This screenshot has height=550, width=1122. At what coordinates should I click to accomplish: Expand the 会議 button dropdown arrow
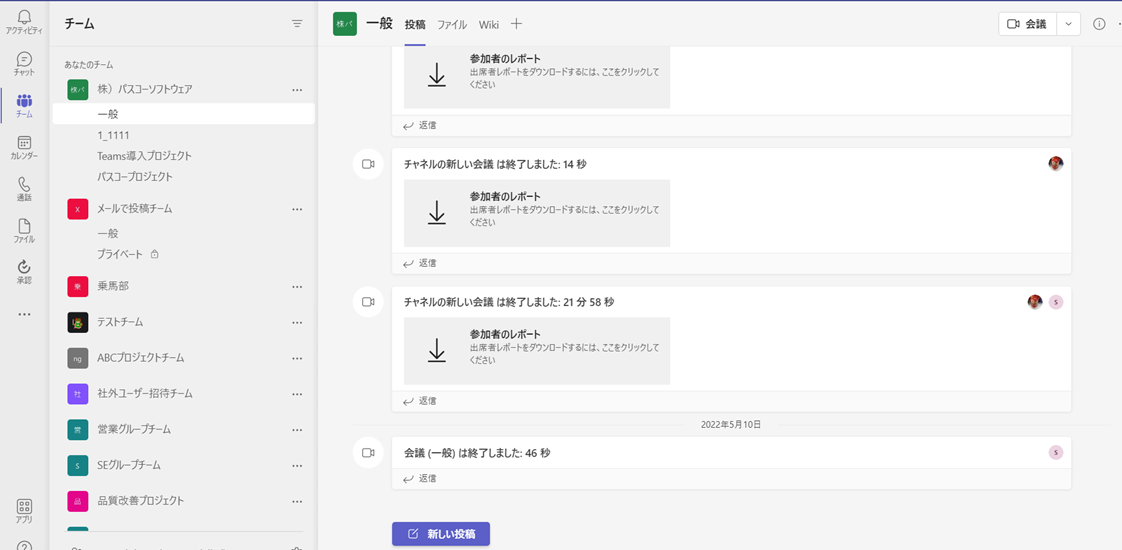coord(1068,24)
